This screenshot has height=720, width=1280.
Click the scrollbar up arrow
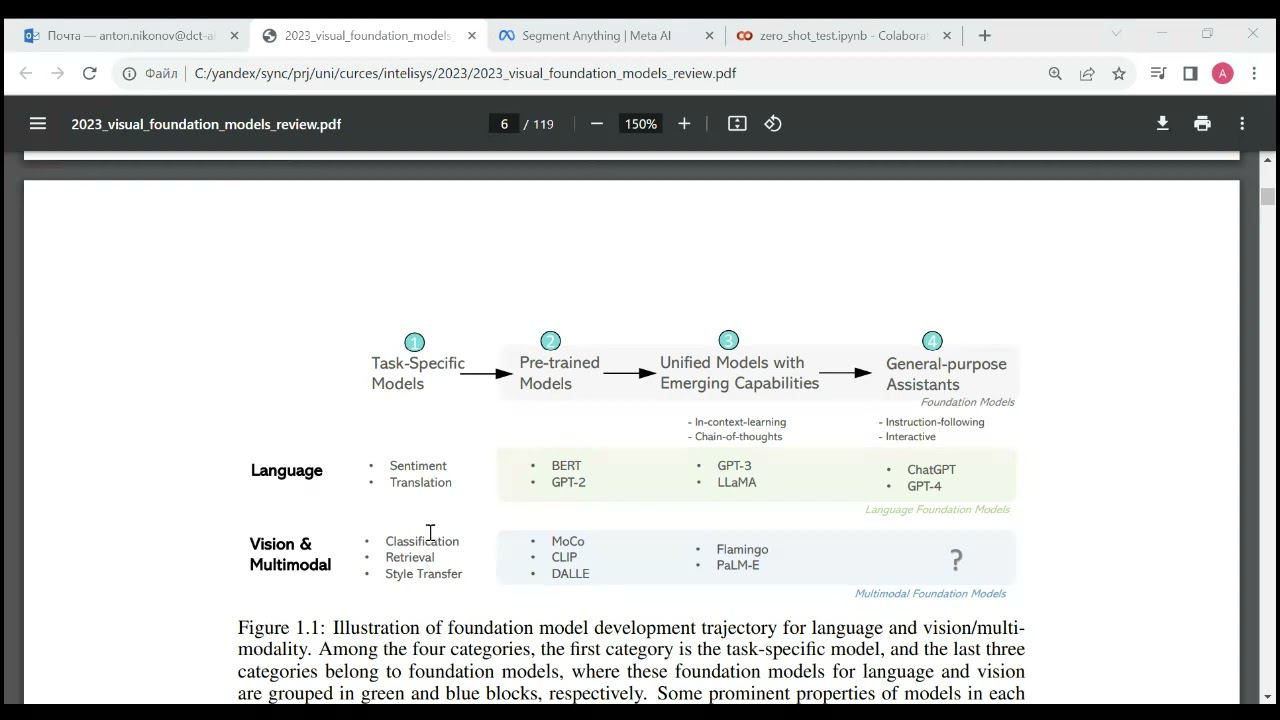1268,160
